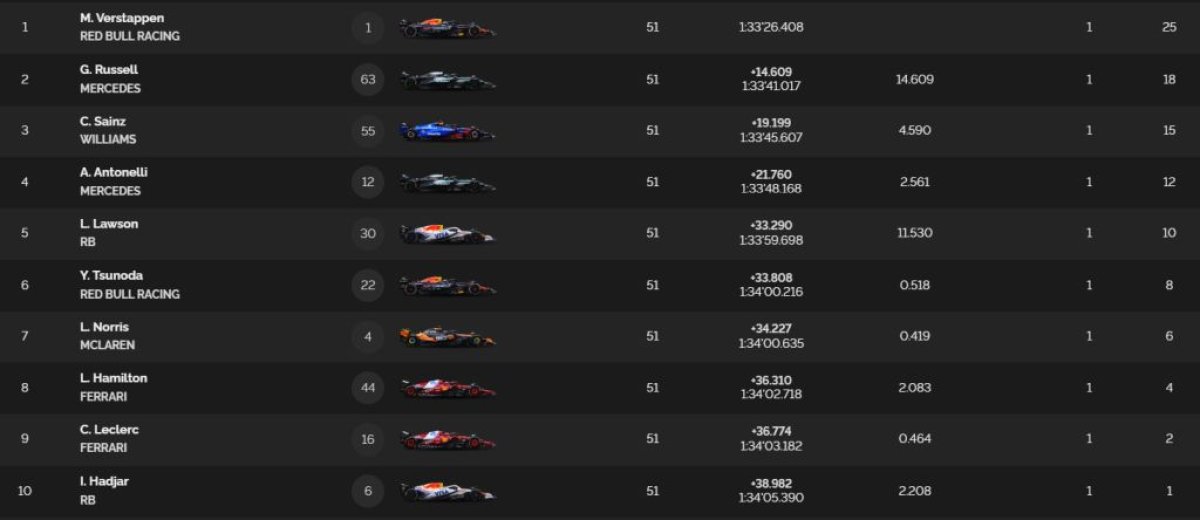Click Sainz's blue Williams car image
Screen dimensions: 1200x520
coord(447,131)
